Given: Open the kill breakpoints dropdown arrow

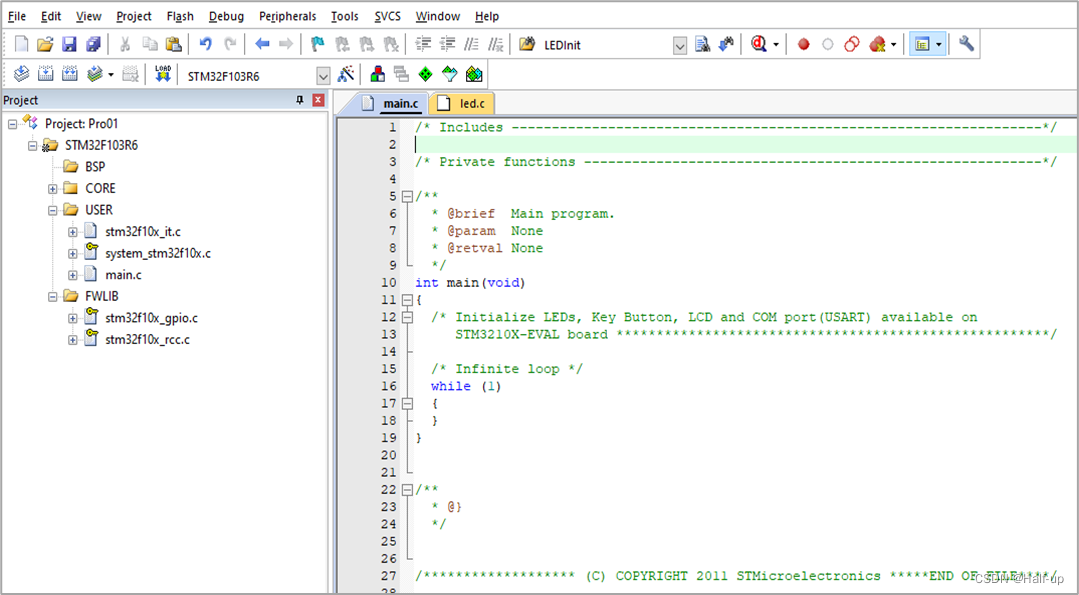Looking at the screenshot, I should [x=893, y=45].
